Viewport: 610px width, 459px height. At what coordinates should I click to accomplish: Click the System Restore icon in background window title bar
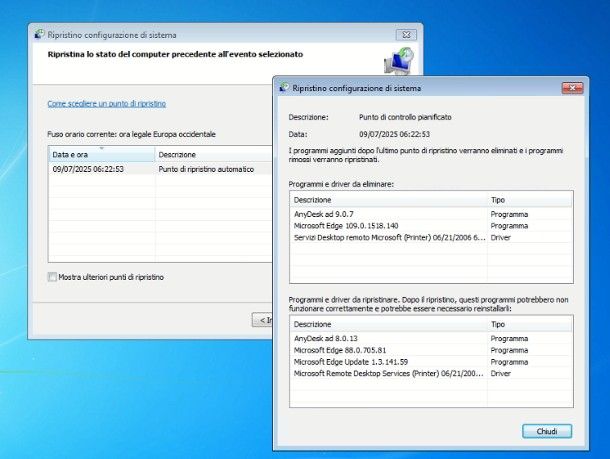39,34
